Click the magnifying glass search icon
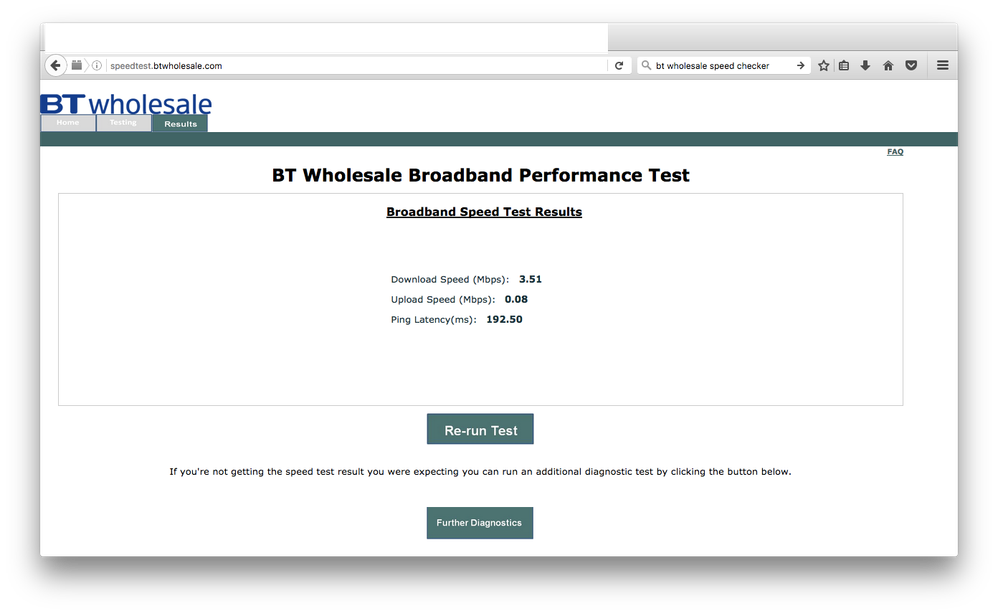The width and height of the screenshot is (998, 614). (x=646, y=65)
